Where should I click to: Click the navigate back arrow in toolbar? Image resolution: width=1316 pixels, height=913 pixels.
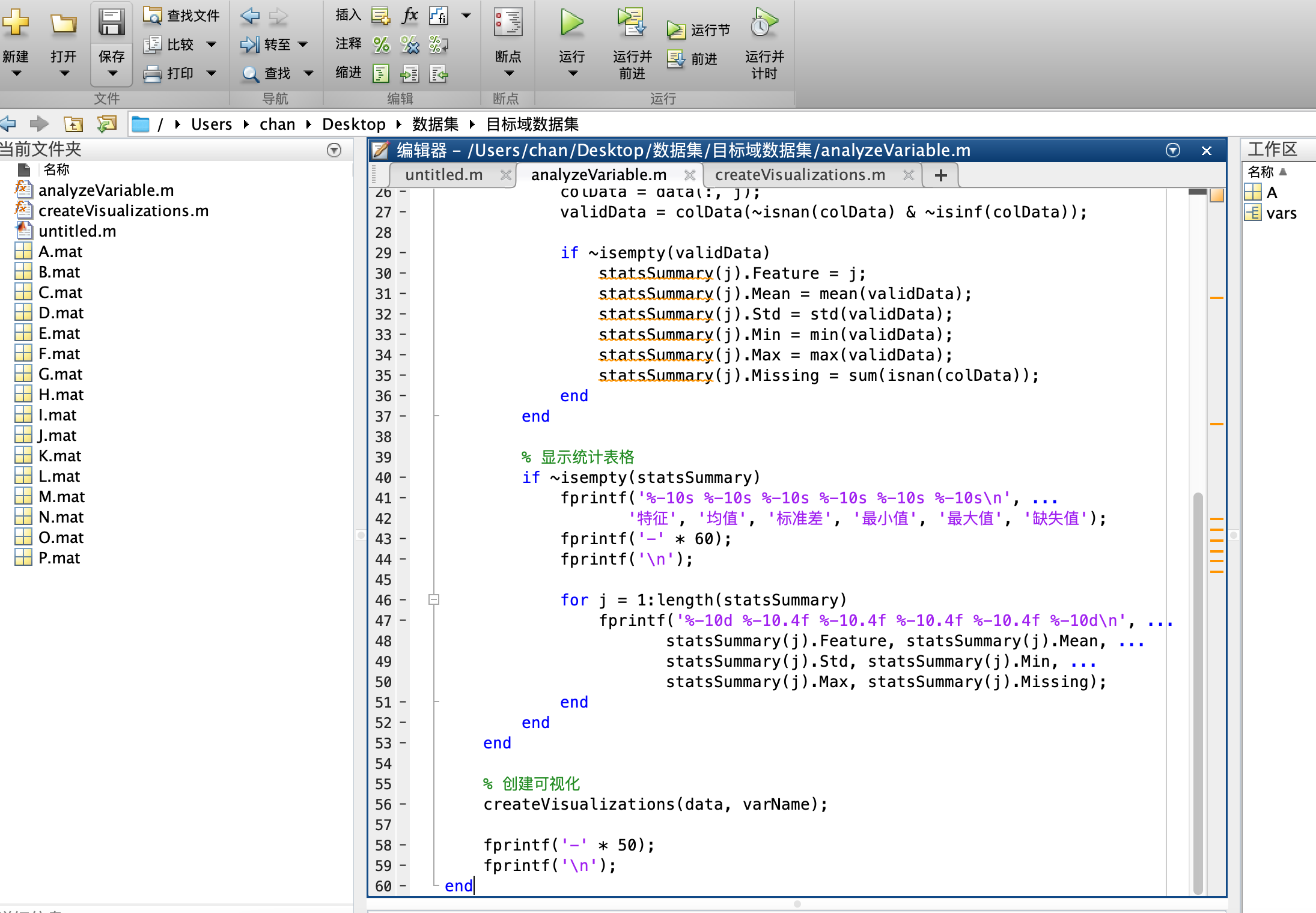[x=250, y=16]
